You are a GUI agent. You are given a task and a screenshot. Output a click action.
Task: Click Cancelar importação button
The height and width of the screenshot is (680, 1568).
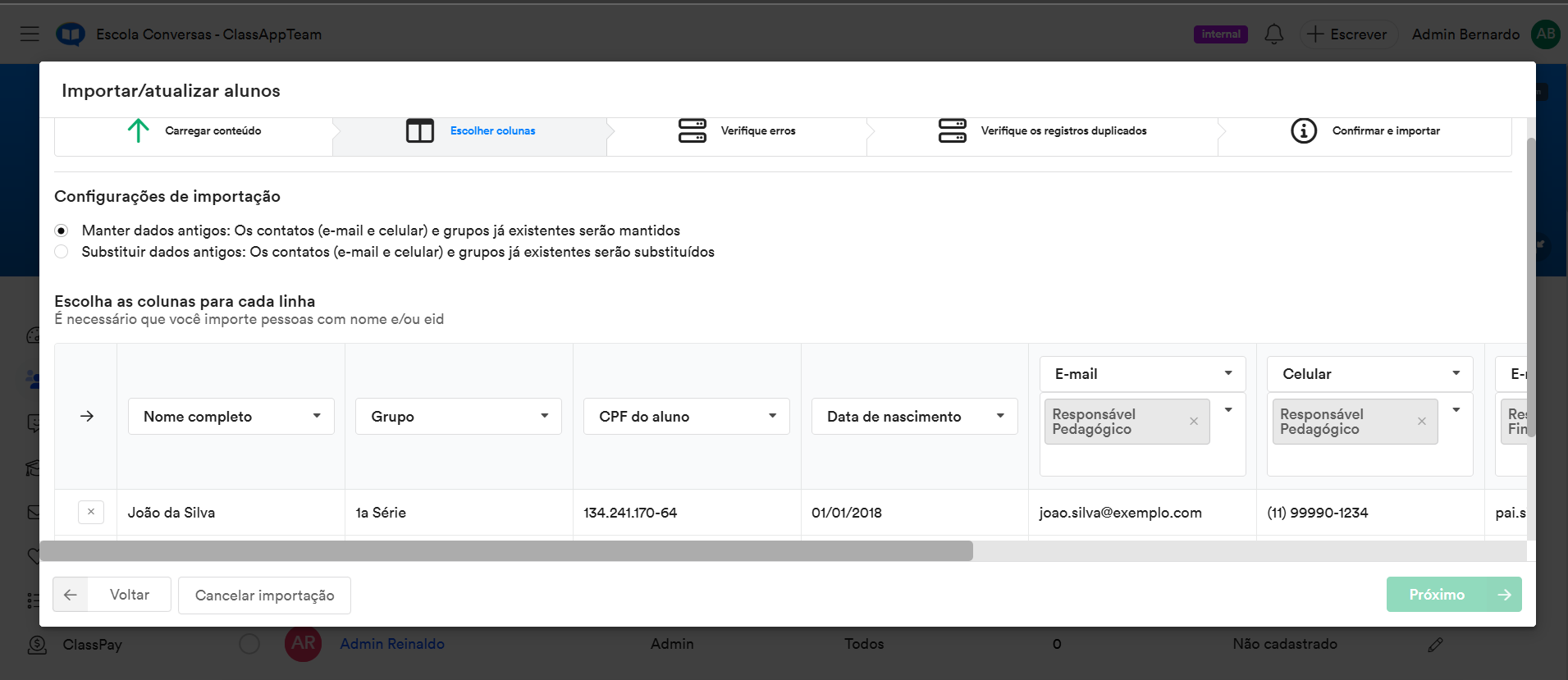264,596
